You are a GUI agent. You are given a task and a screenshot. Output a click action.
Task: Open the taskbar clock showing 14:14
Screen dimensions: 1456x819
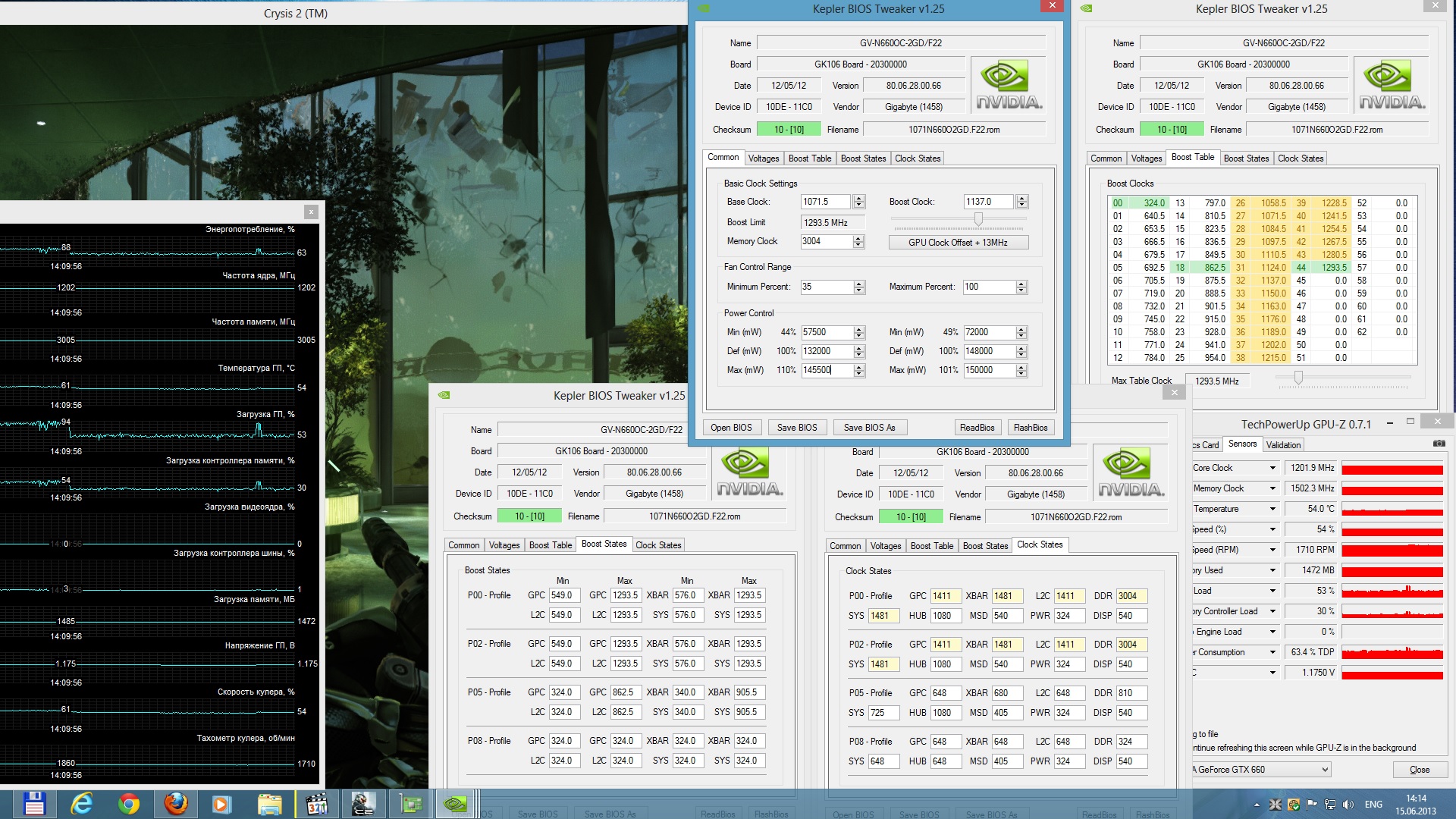coord(1416,805)
